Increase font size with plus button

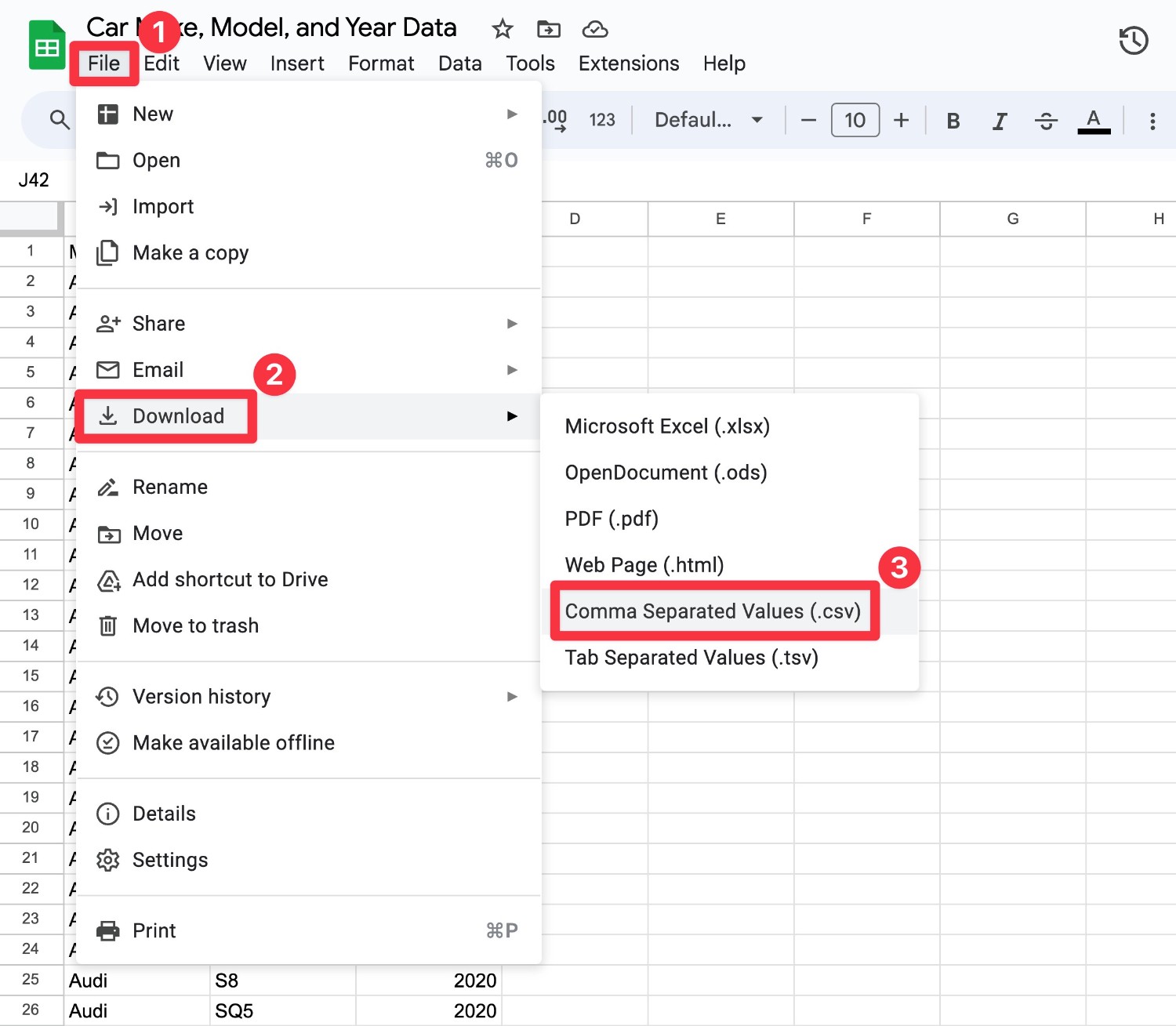coord(902,120)
